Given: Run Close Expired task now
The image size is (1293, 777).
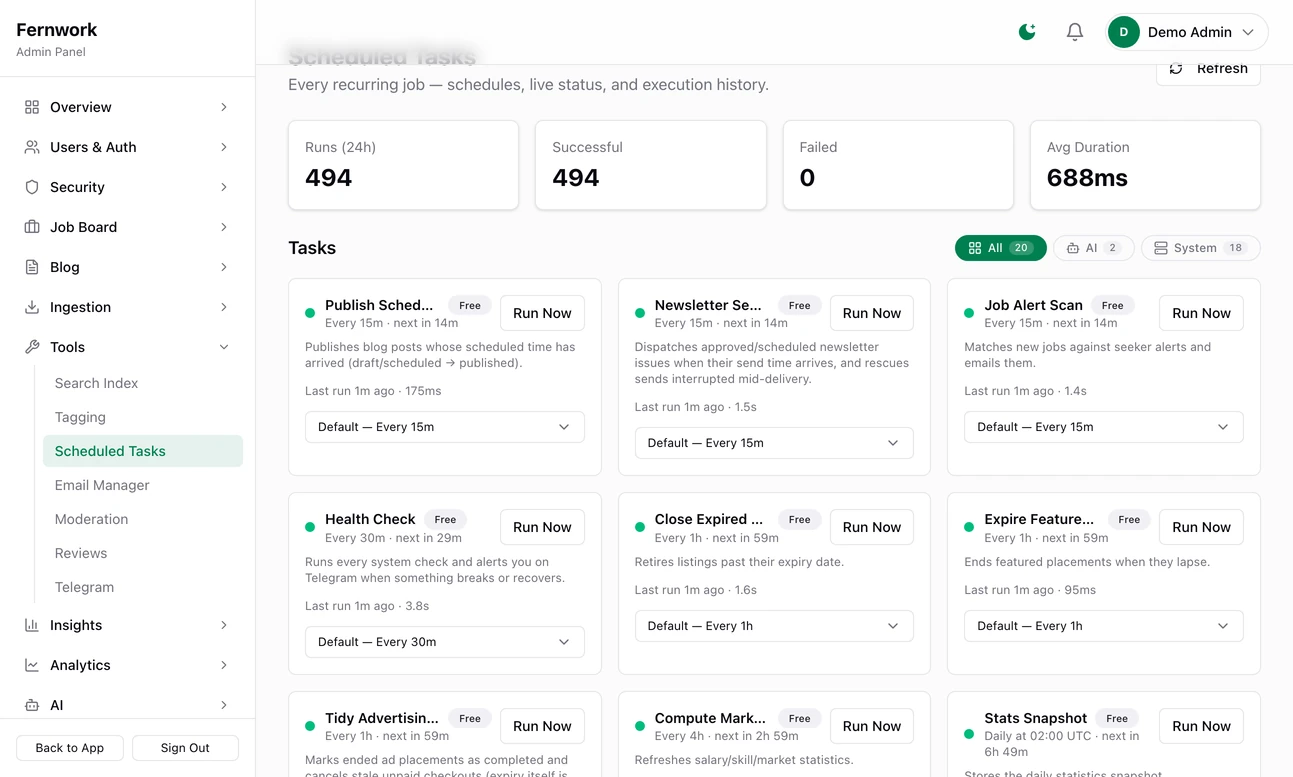Looking at the screenshot, I should coord(872,527).
